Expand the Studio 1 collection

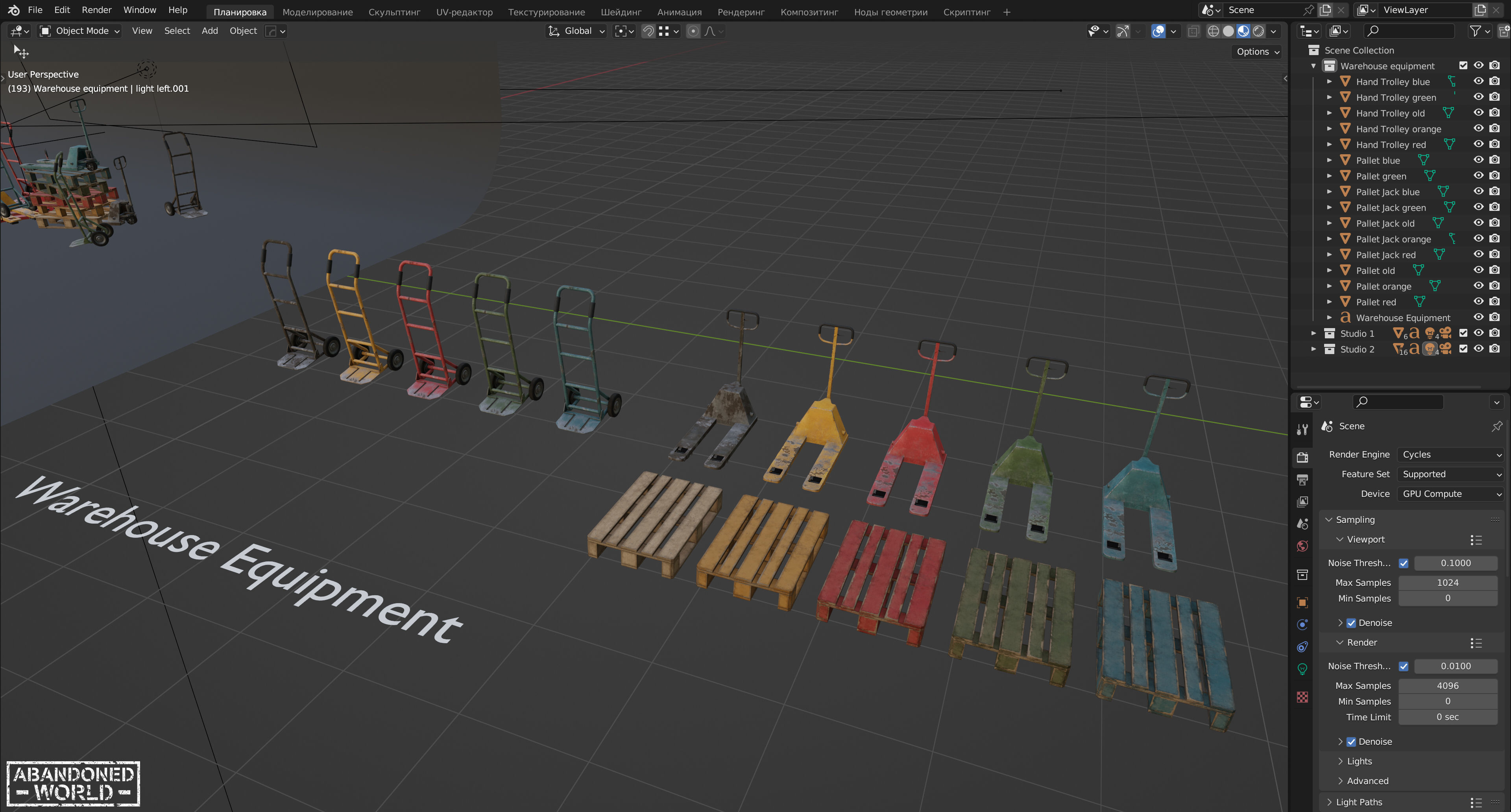(1314, 333)
